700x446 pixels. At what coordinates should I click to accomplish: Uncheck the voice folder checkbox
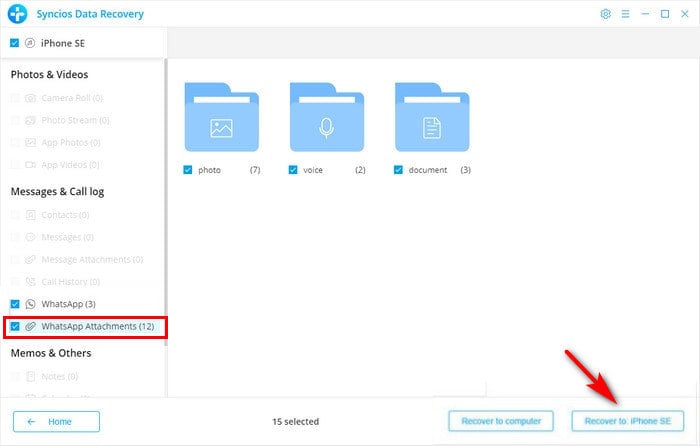(x=293, y=170)
